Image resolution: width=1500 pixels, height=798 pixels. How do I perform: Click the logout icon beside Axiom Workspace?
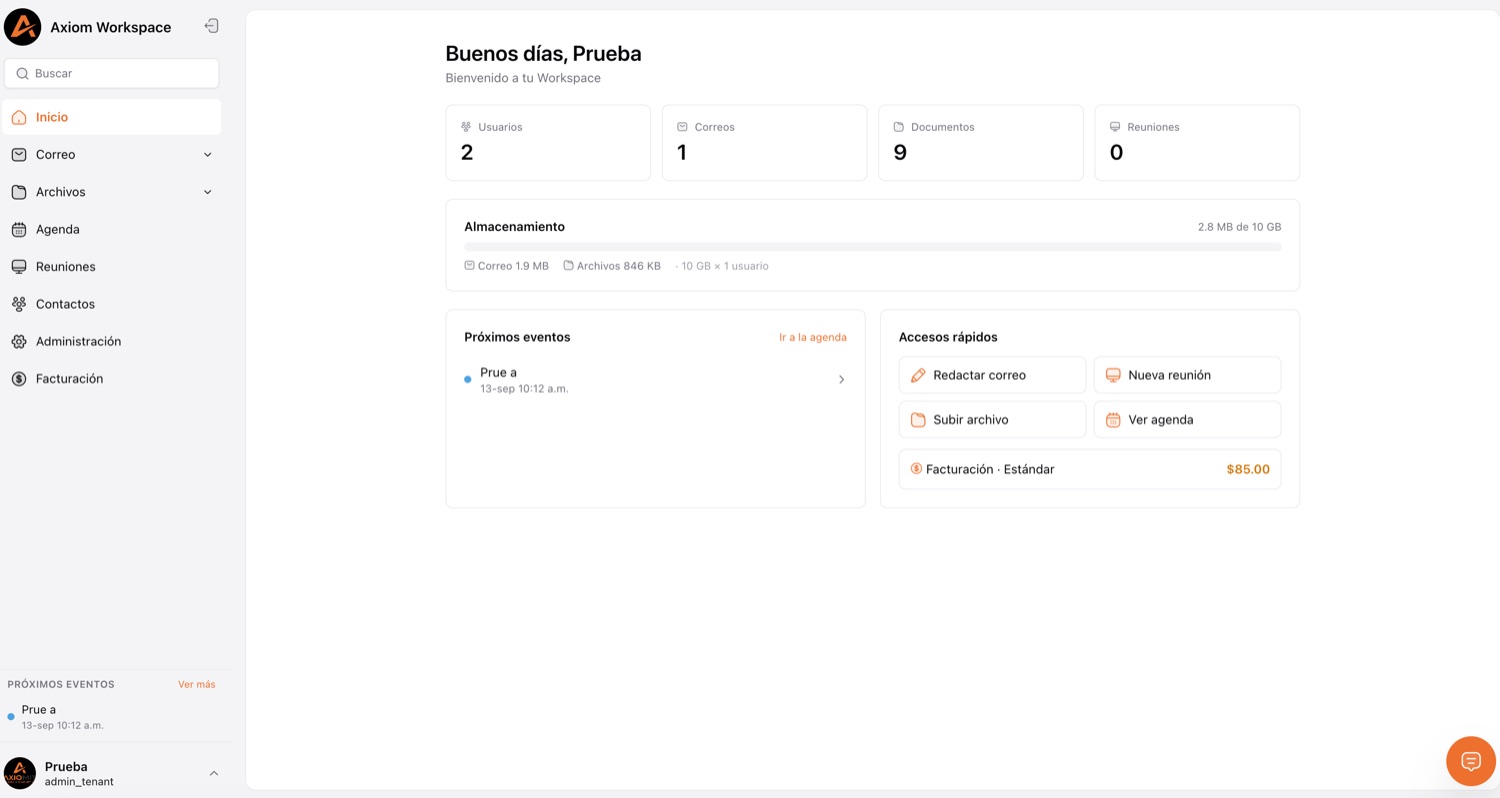click(211, 26)
